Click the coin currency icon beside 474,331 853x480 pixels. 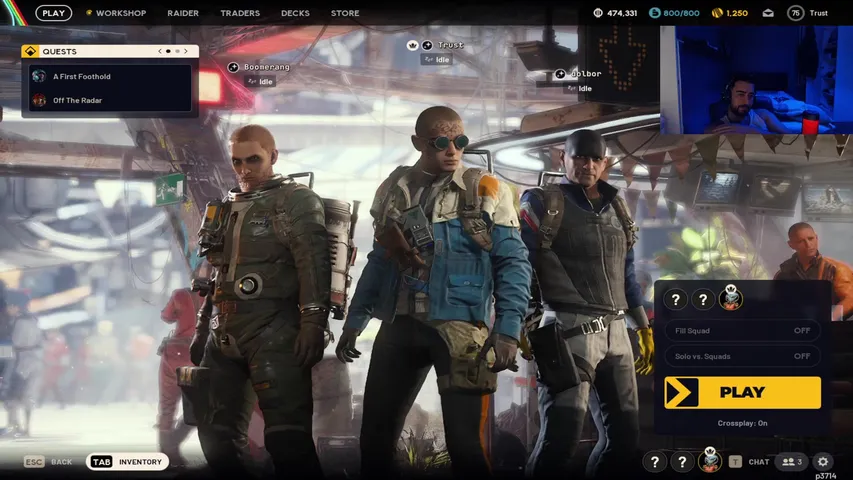click(x=598, y=13)
